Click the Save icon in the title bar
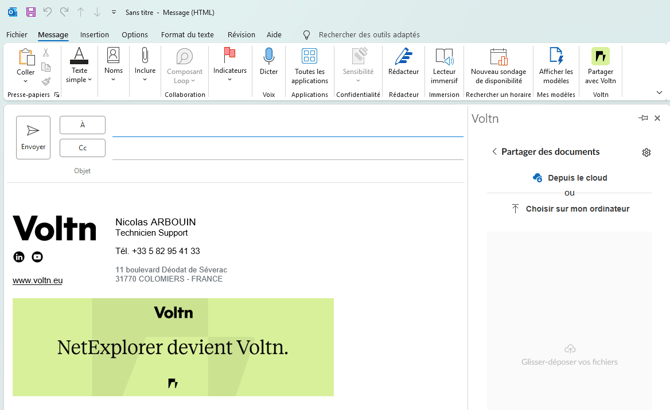670x410 pixels. [31, 12]
